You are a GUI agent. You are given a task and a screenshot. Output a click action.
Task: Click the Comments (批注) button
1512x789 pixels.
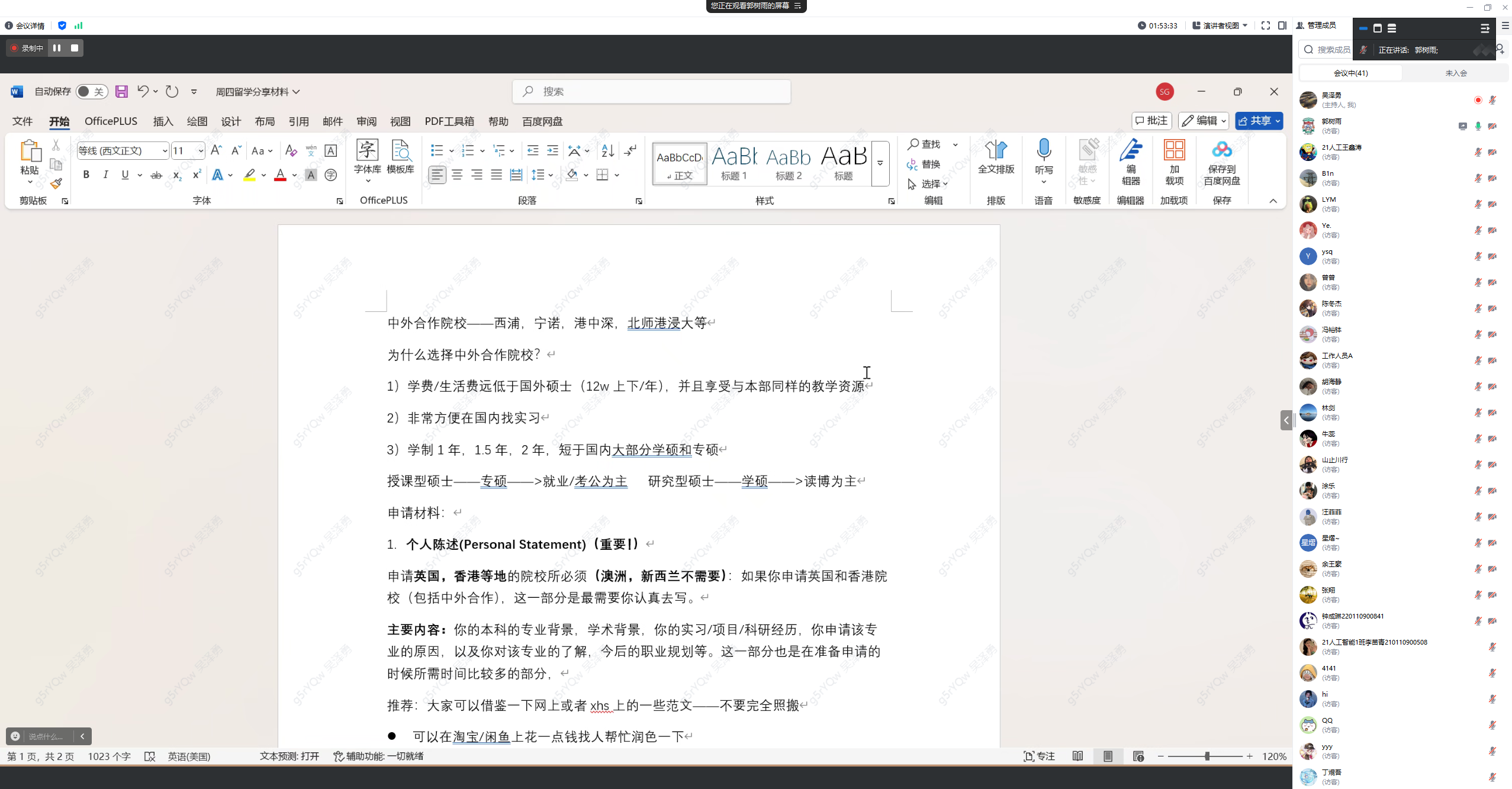[1151, 121]
